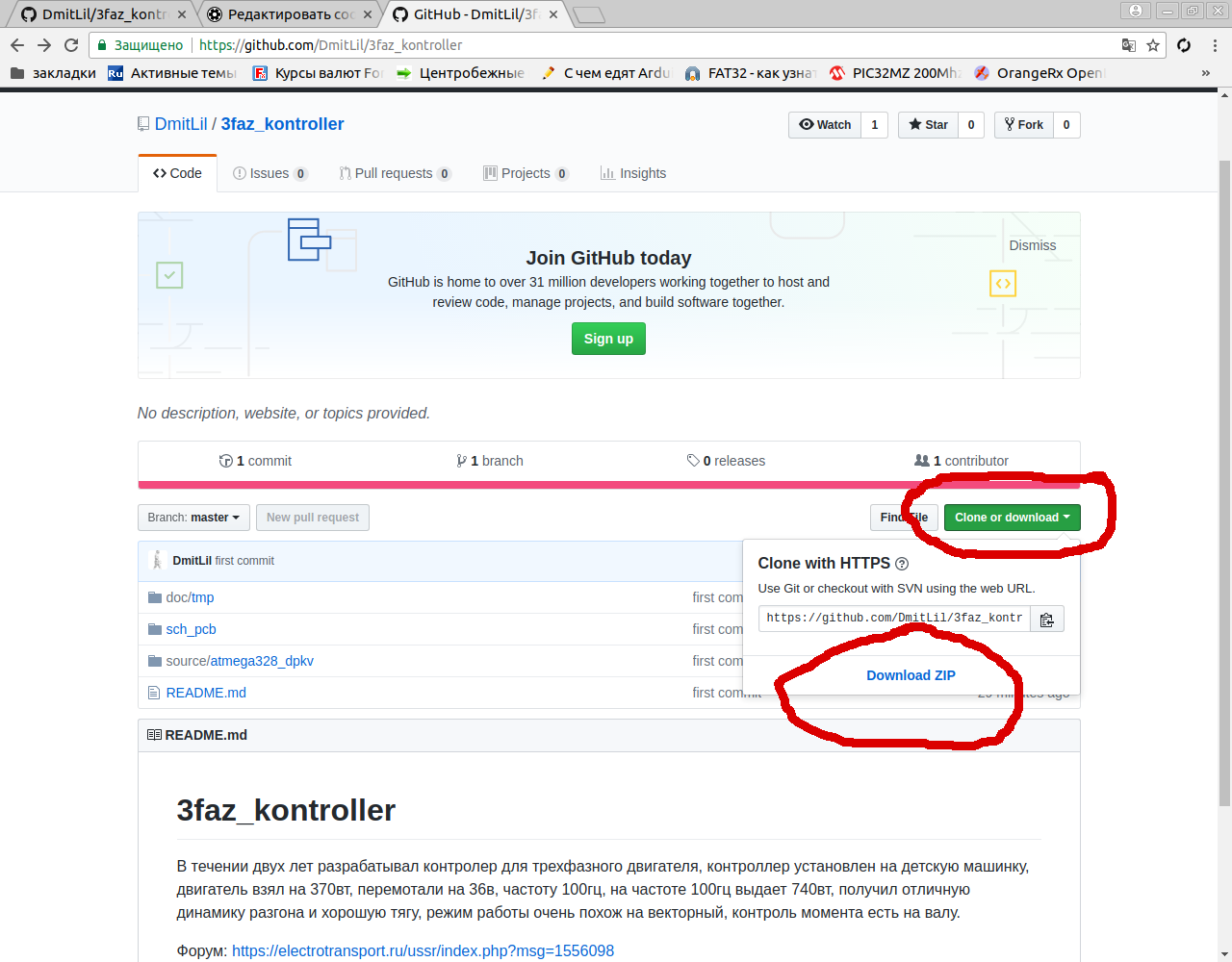This screenshot has width=1232, height=962.
Task: Click the Download ZIP link
Action: (911, 675)
